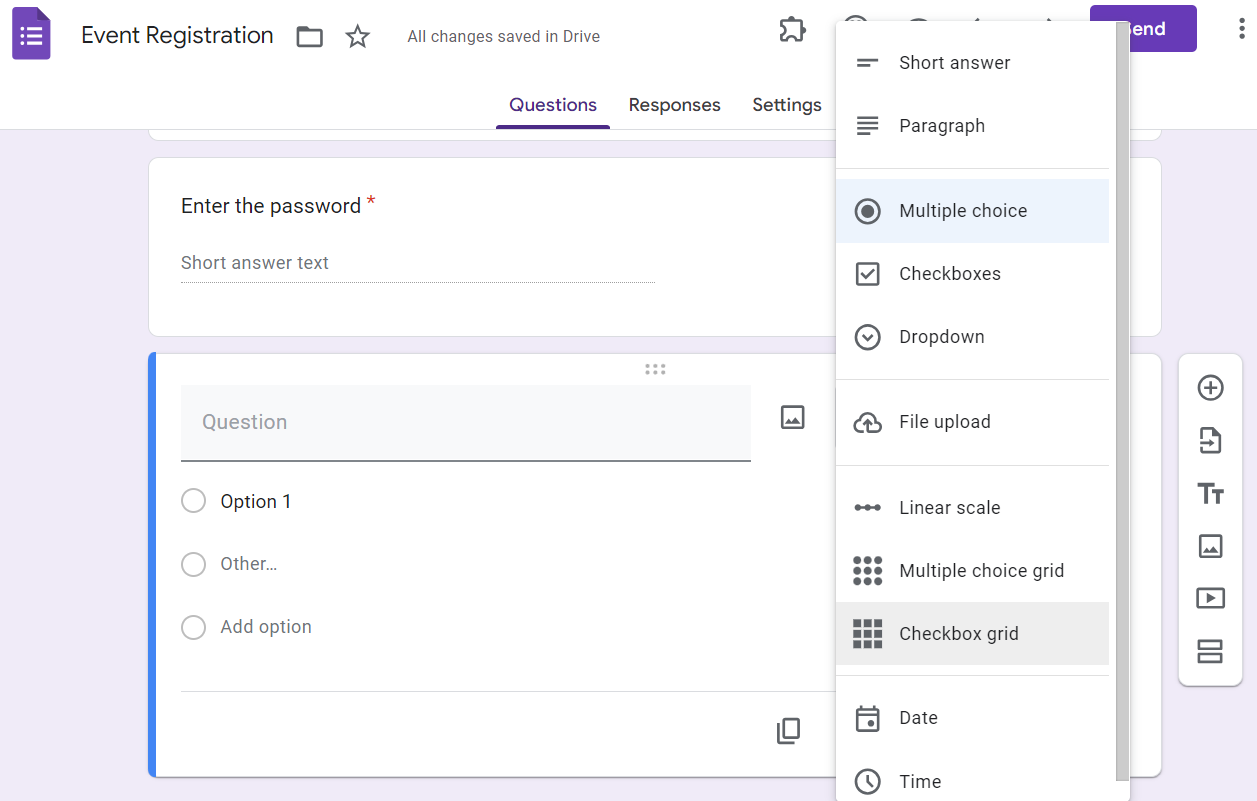Add image to the question
The height and width of the screenshot is (801, 1257).
tap(792, 417)
